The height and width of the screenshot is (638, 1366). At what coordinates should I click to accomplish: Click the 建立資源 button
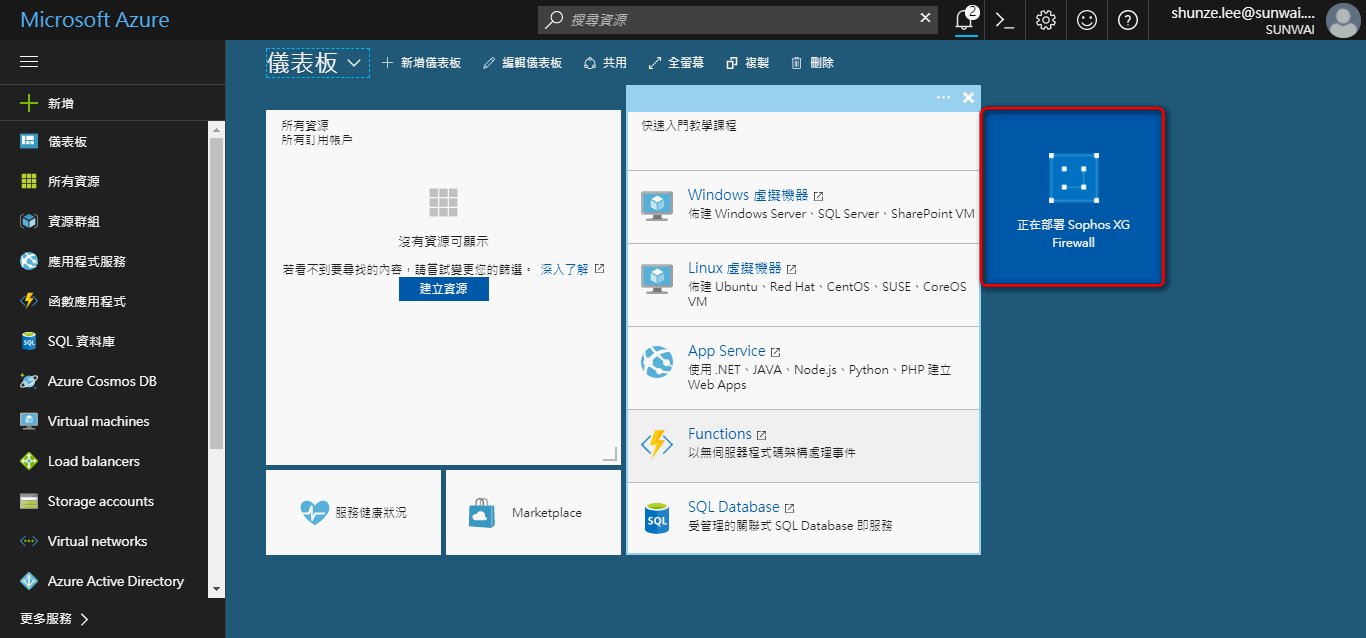tap(443, 289)
